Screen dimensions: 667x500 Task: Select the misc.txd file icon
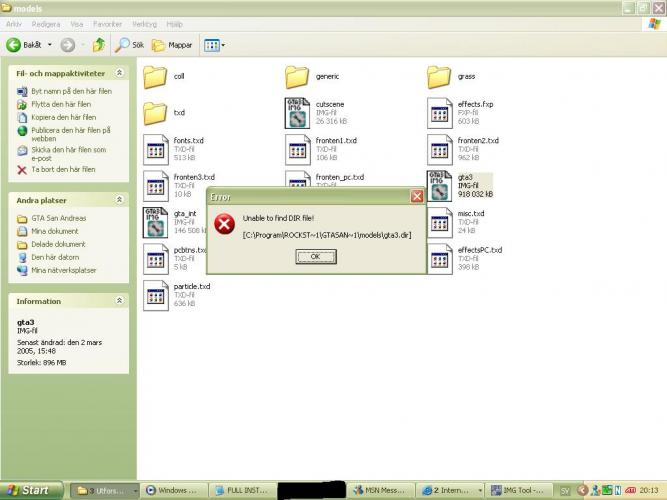point(439,222)
